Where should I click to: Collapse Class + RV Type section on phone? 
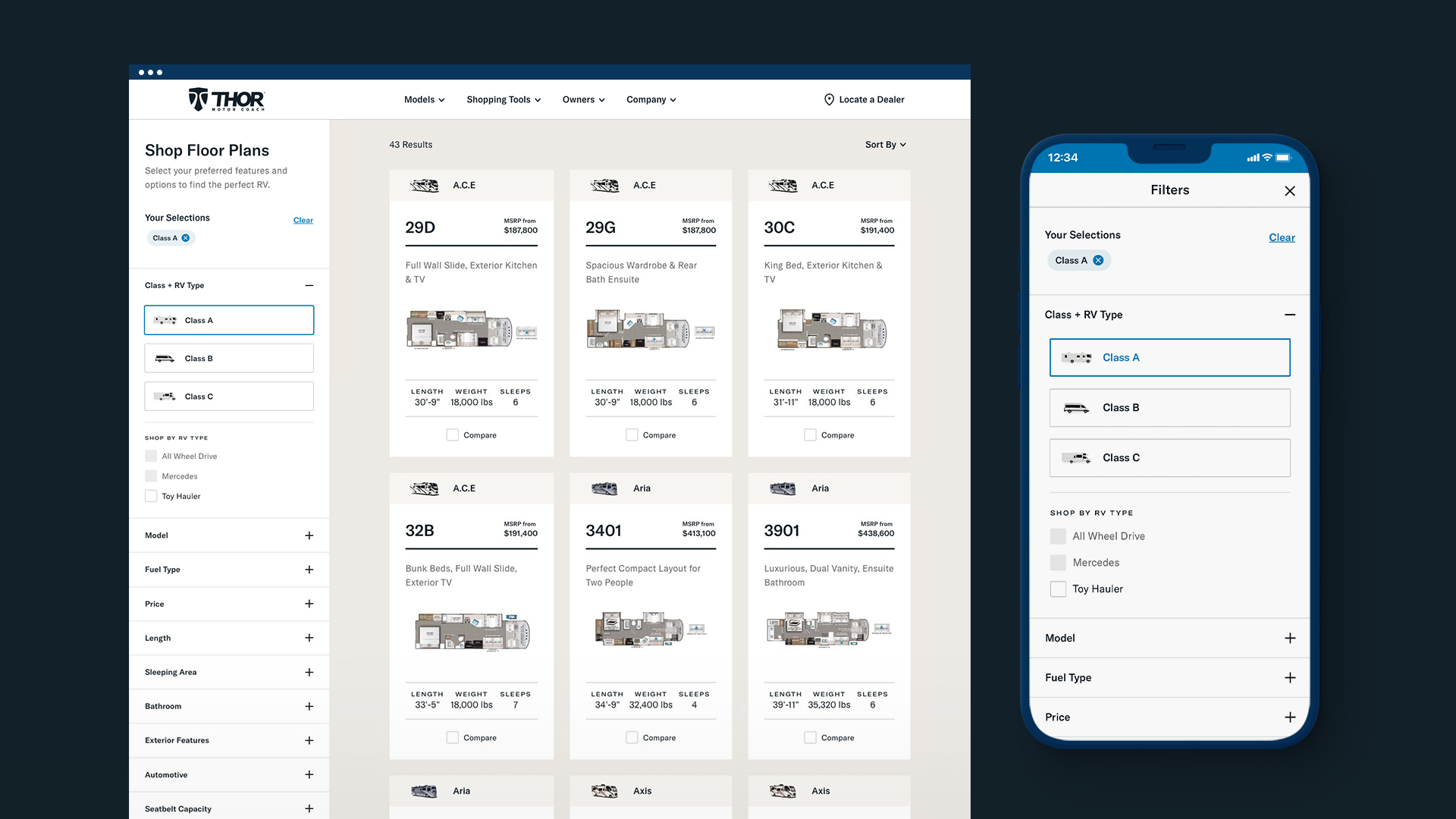[x=1290, y=315]
